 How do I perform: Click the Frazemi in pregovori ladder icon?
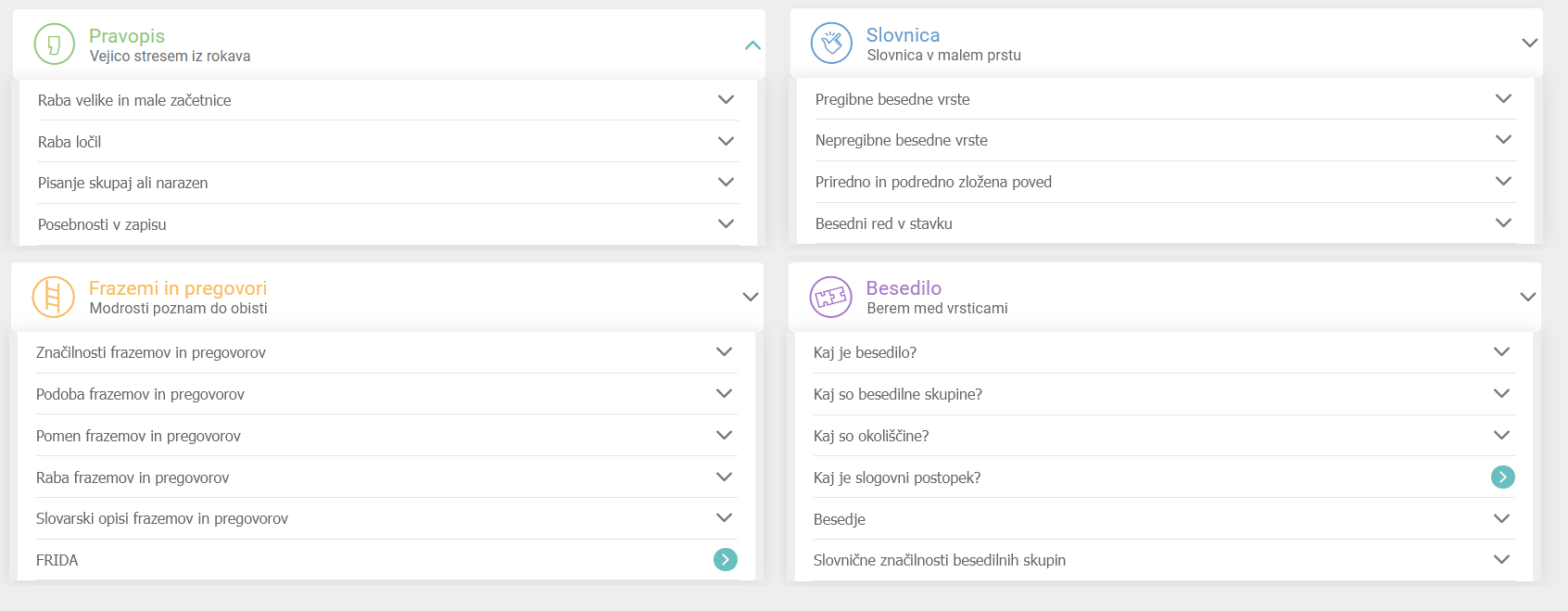tap(53, 298)
